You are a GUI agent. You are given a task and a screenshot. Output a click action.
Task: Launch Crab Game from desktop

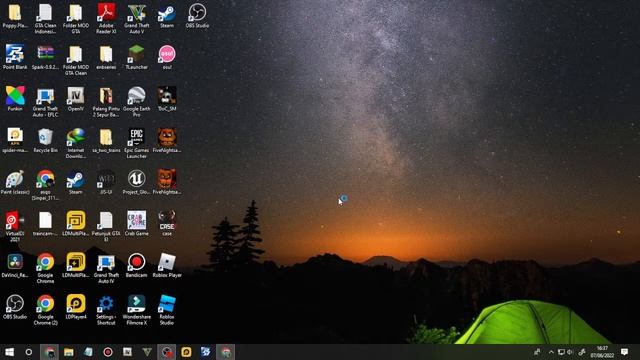pyautogui.click(x=136, y=224)
